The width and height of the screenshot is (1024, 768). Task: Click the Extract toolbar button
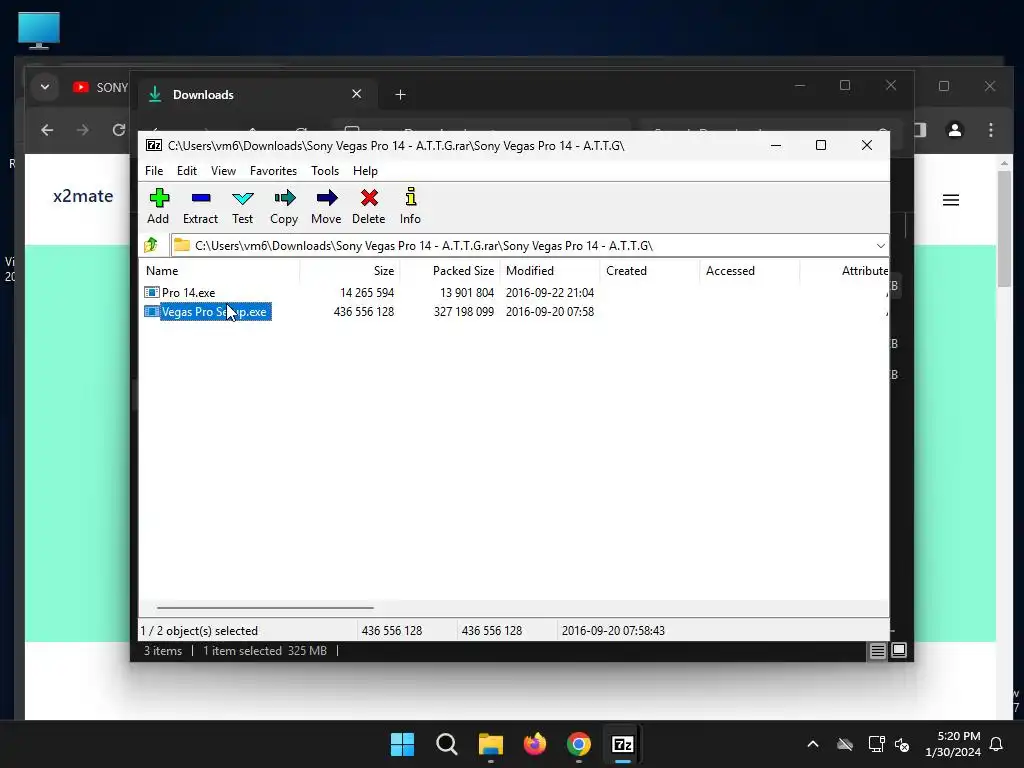point(200,206)
